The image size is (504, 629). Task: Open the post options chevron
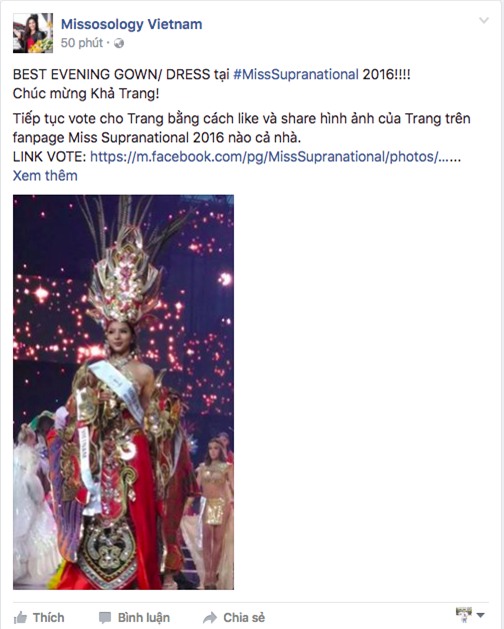484,20
